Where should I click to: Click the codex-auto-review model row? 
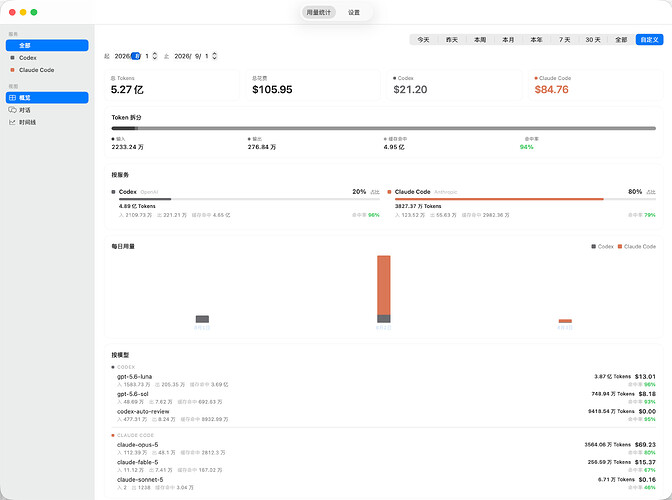[384, 415]
